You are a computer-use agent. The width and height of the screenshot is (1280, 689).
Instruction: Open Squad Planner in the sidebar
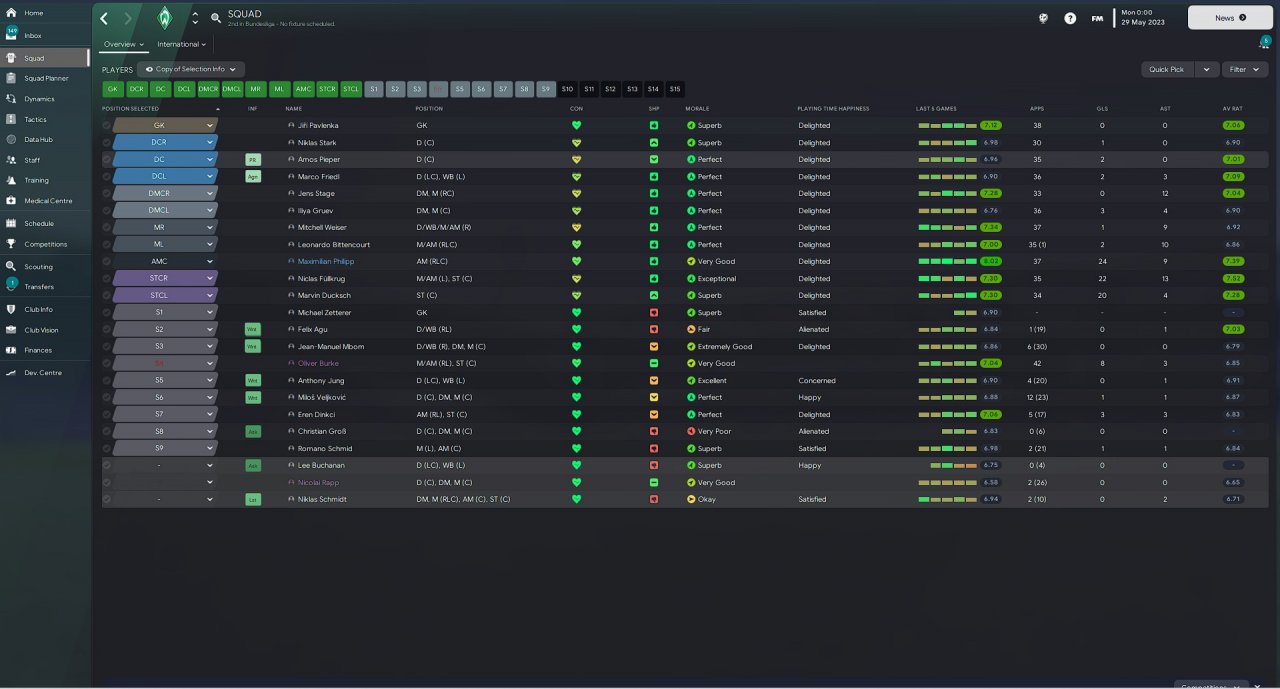click(45, 78)
